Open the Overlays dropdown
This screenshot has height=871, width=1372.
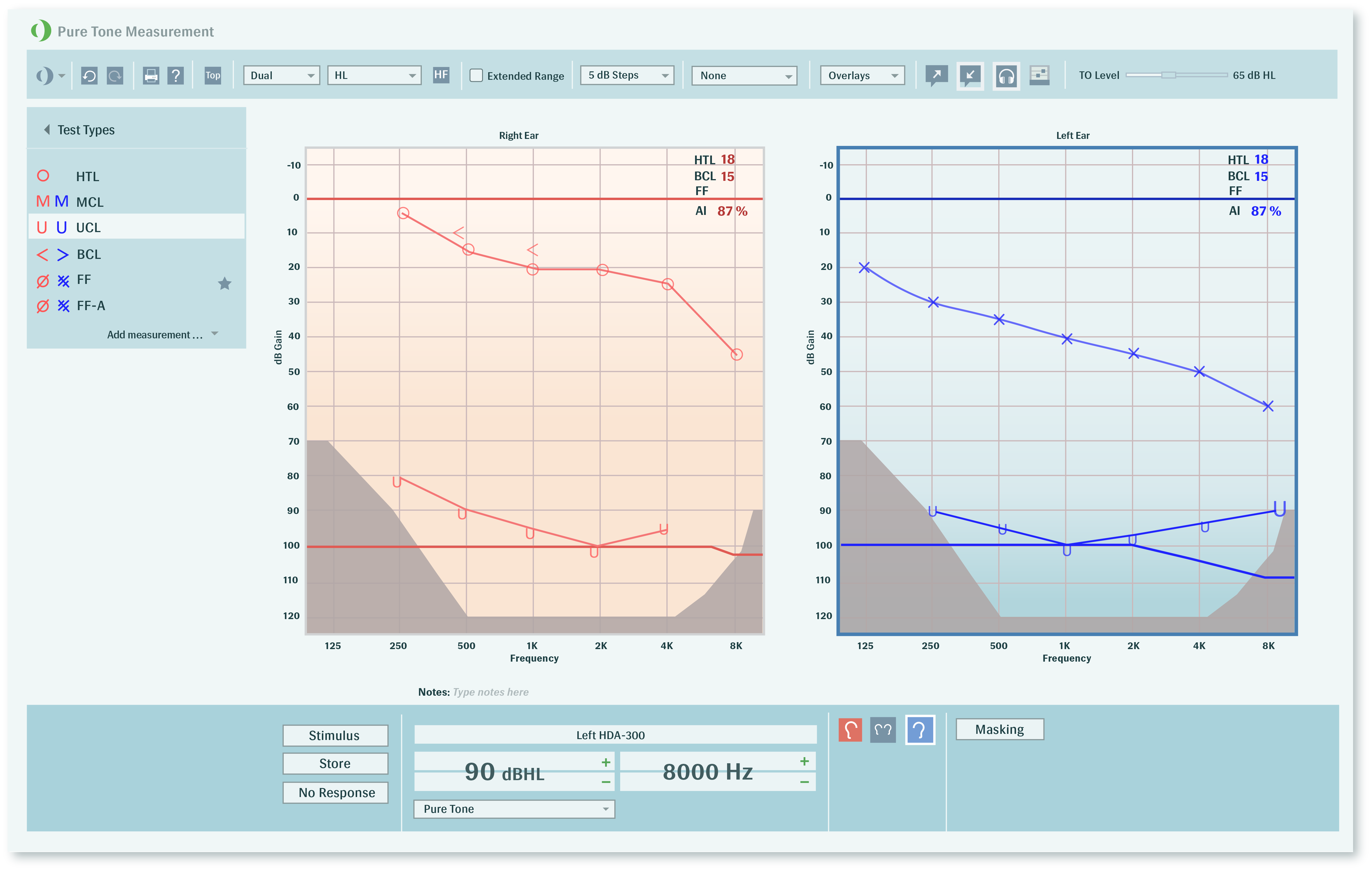[x=862, y=75]
